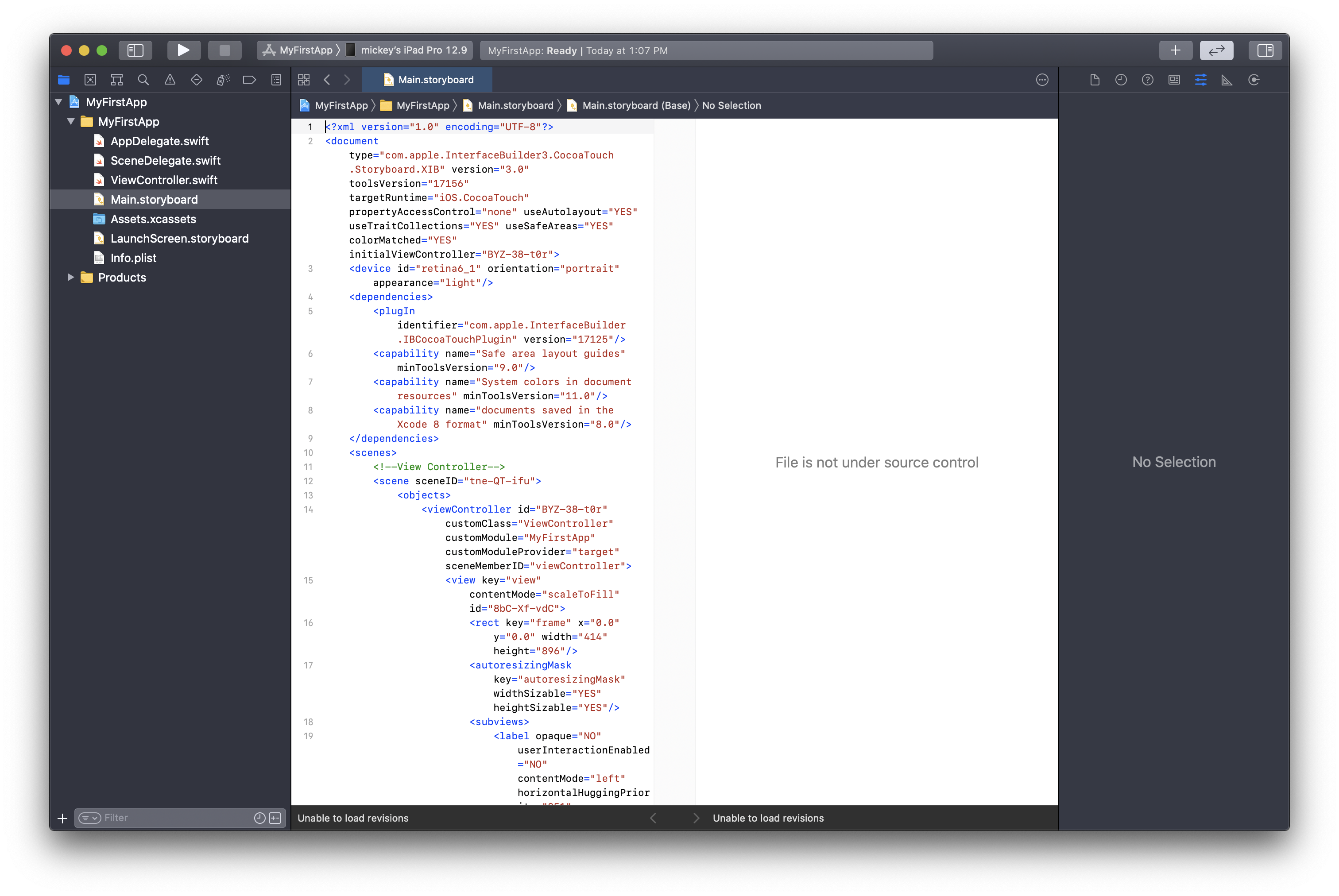Select the Main.storyboard editor tab
The image size is (1339, 896).
427,80
